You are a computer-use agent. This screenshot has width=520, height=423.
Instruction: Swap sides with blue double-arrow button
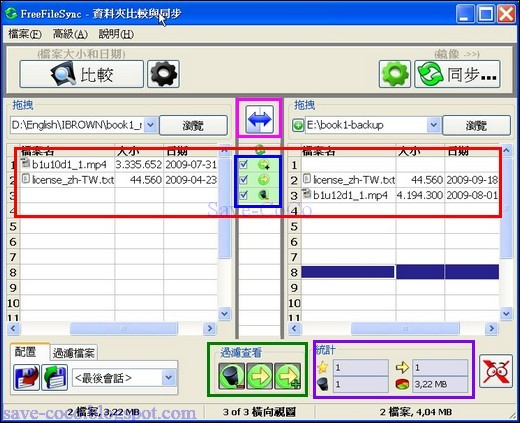tap(259, 119)
